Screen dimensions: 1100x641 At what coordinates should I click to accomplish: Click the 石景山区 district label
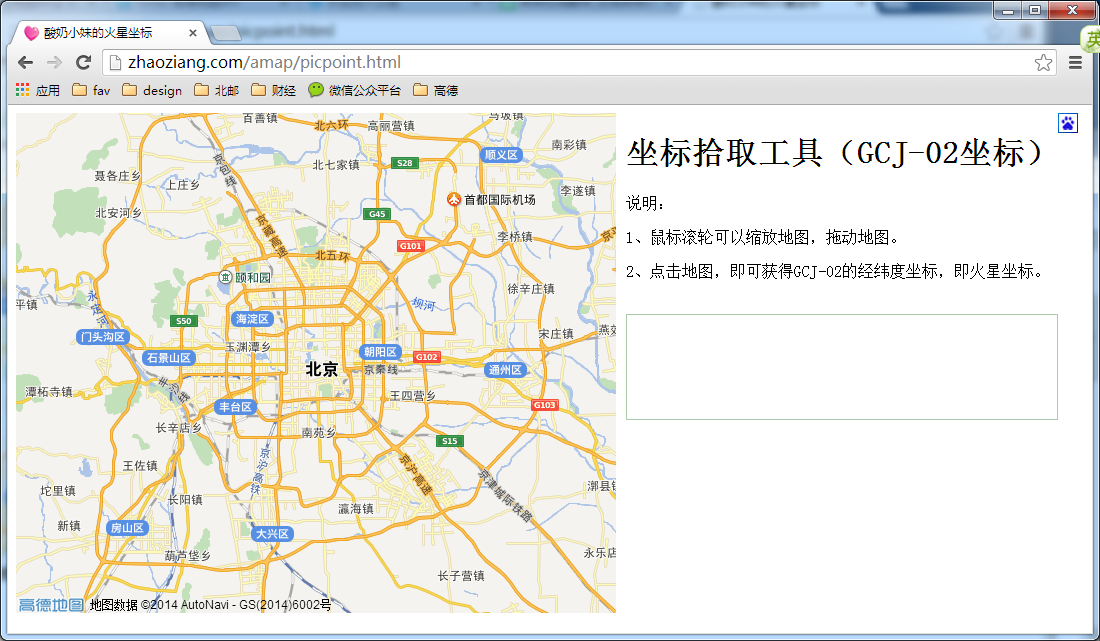point(168,358)
